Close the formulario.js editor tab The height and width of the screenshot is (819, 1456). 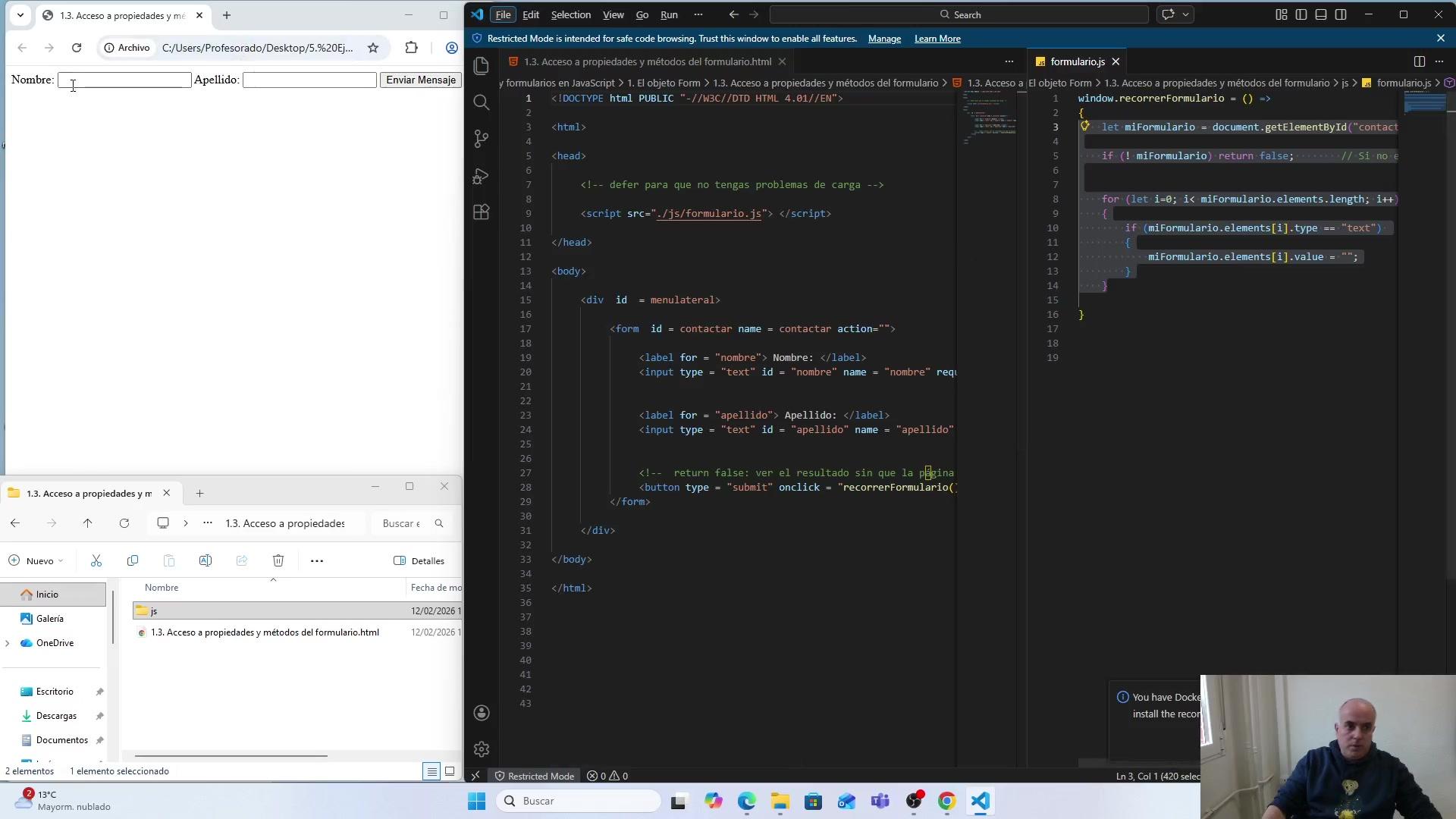pyautogui.click(x=1116, y=61)
